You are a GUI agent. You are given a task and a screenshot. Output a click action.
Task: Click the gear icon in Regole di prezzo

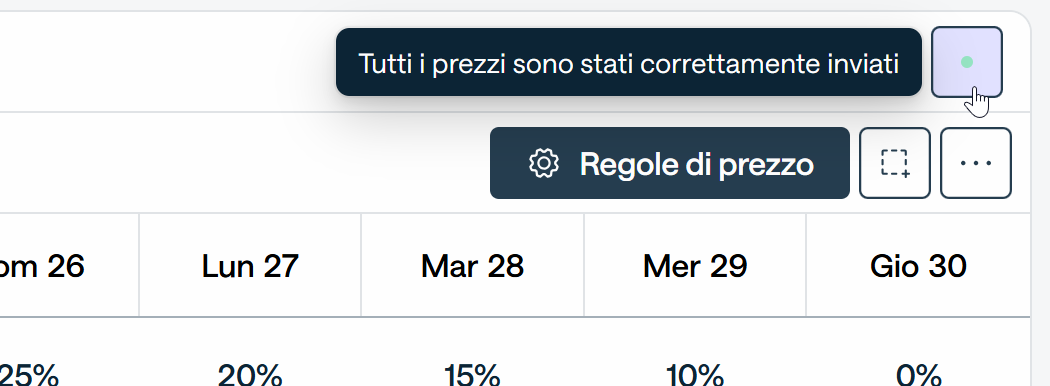(x=544, y=164)
